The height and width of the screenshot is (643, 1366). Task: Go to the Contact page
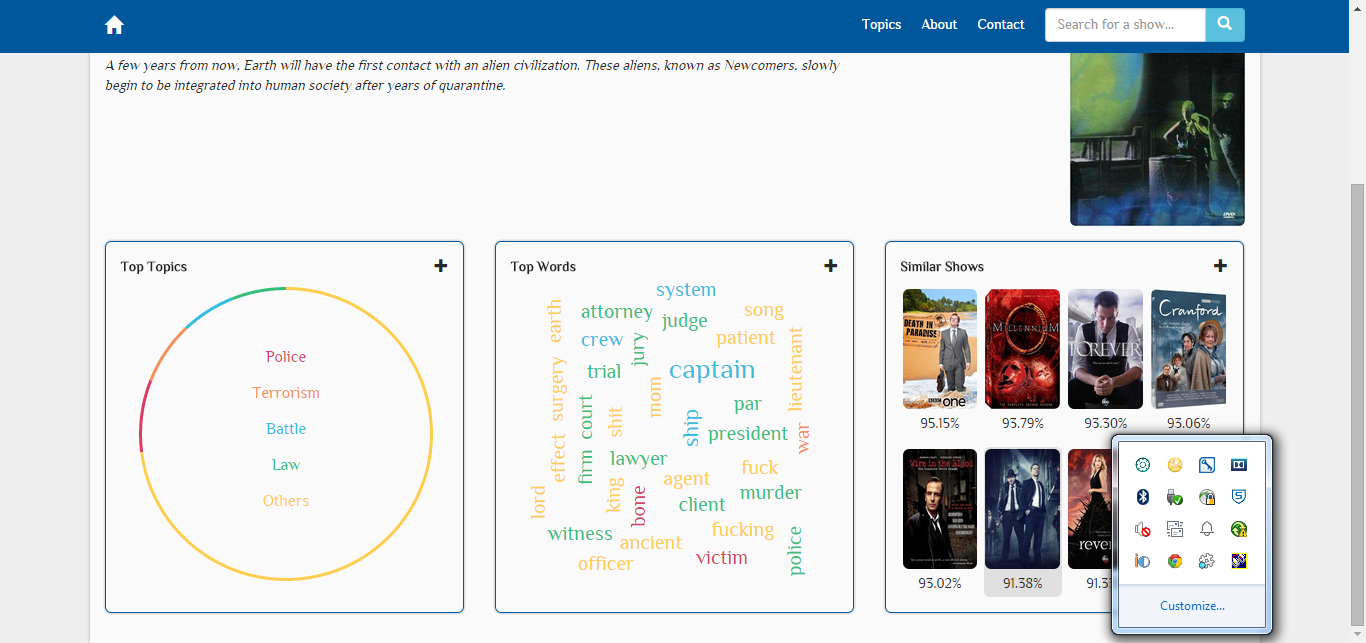1001,25
